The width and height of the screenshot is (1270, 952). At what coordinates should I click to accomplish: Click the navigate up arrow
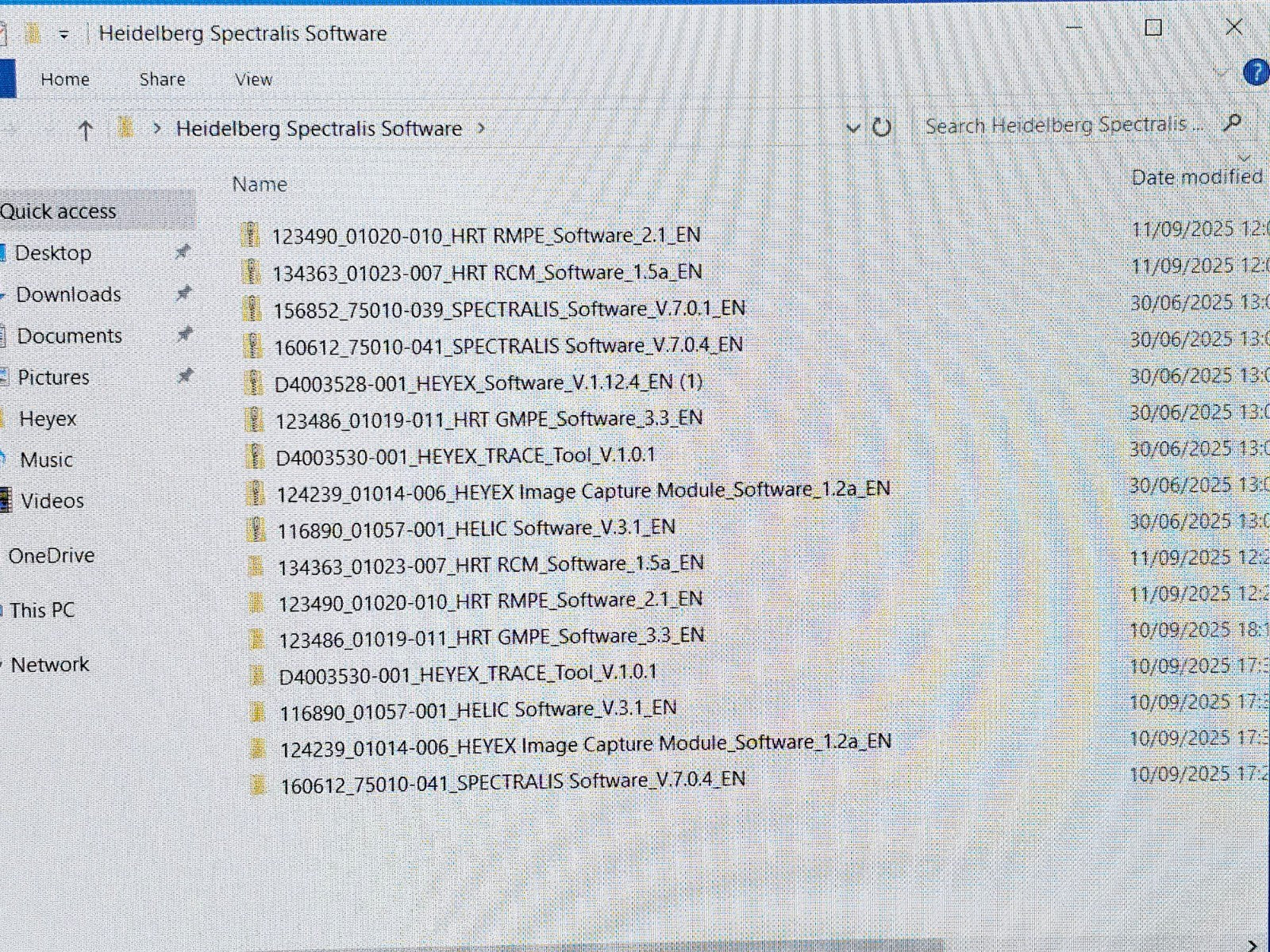pyautogui.click(x=85, y=129)
